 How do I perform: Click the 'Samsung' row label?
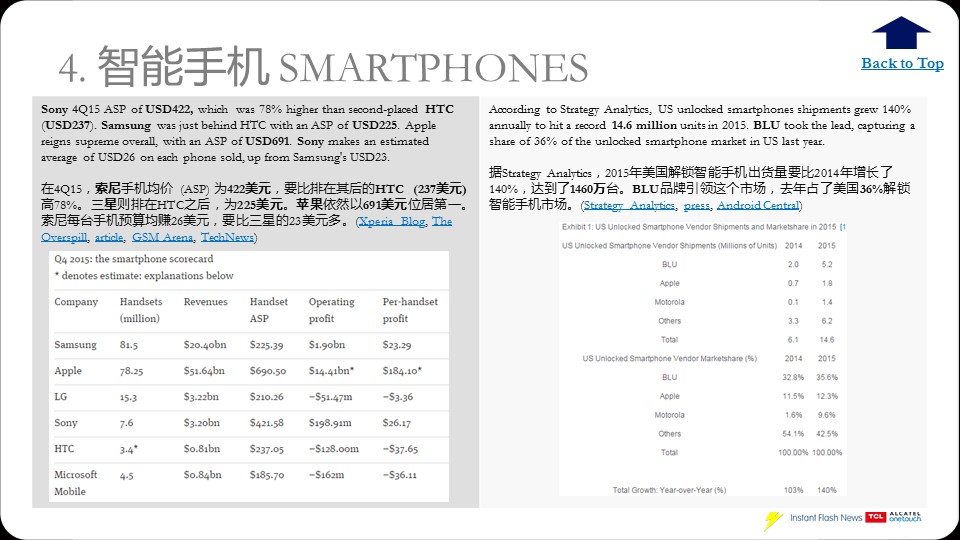tap(75, 345)
